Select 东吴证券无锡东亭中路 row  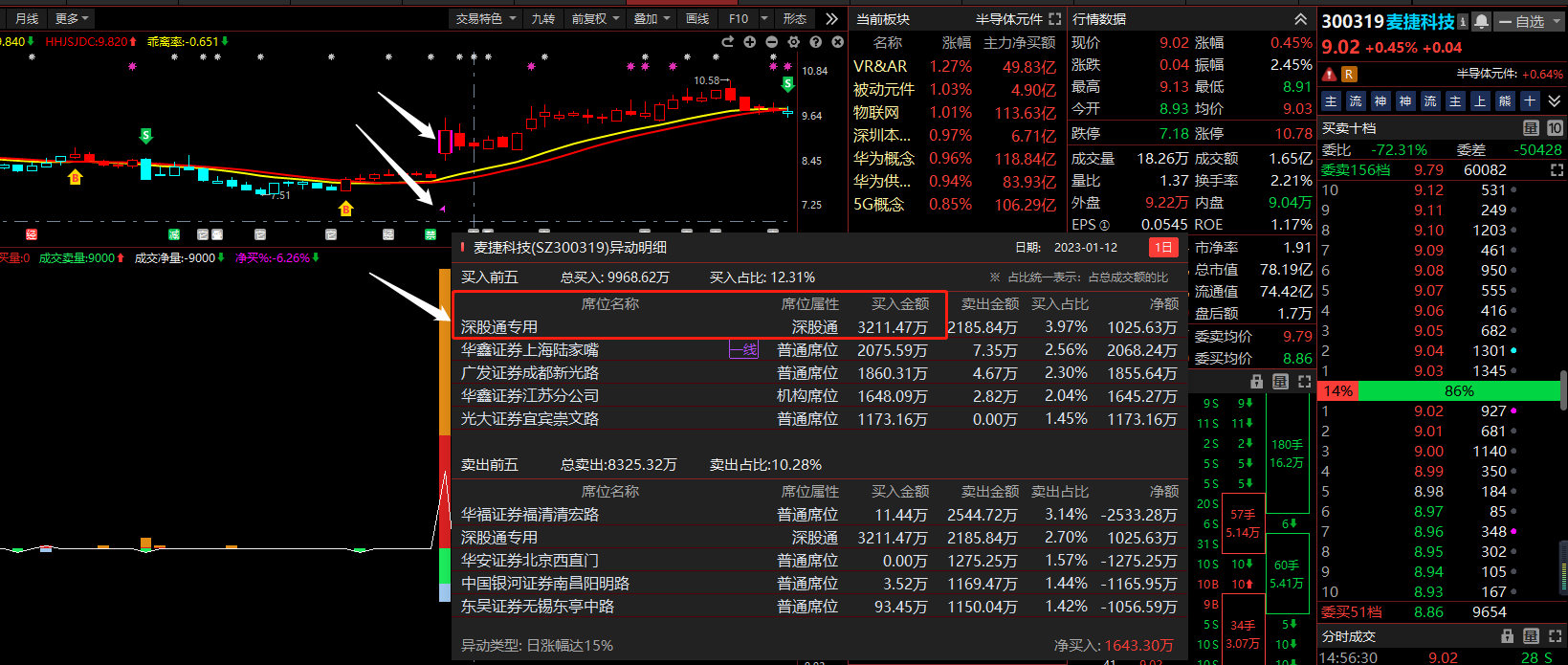click(819, 607)
